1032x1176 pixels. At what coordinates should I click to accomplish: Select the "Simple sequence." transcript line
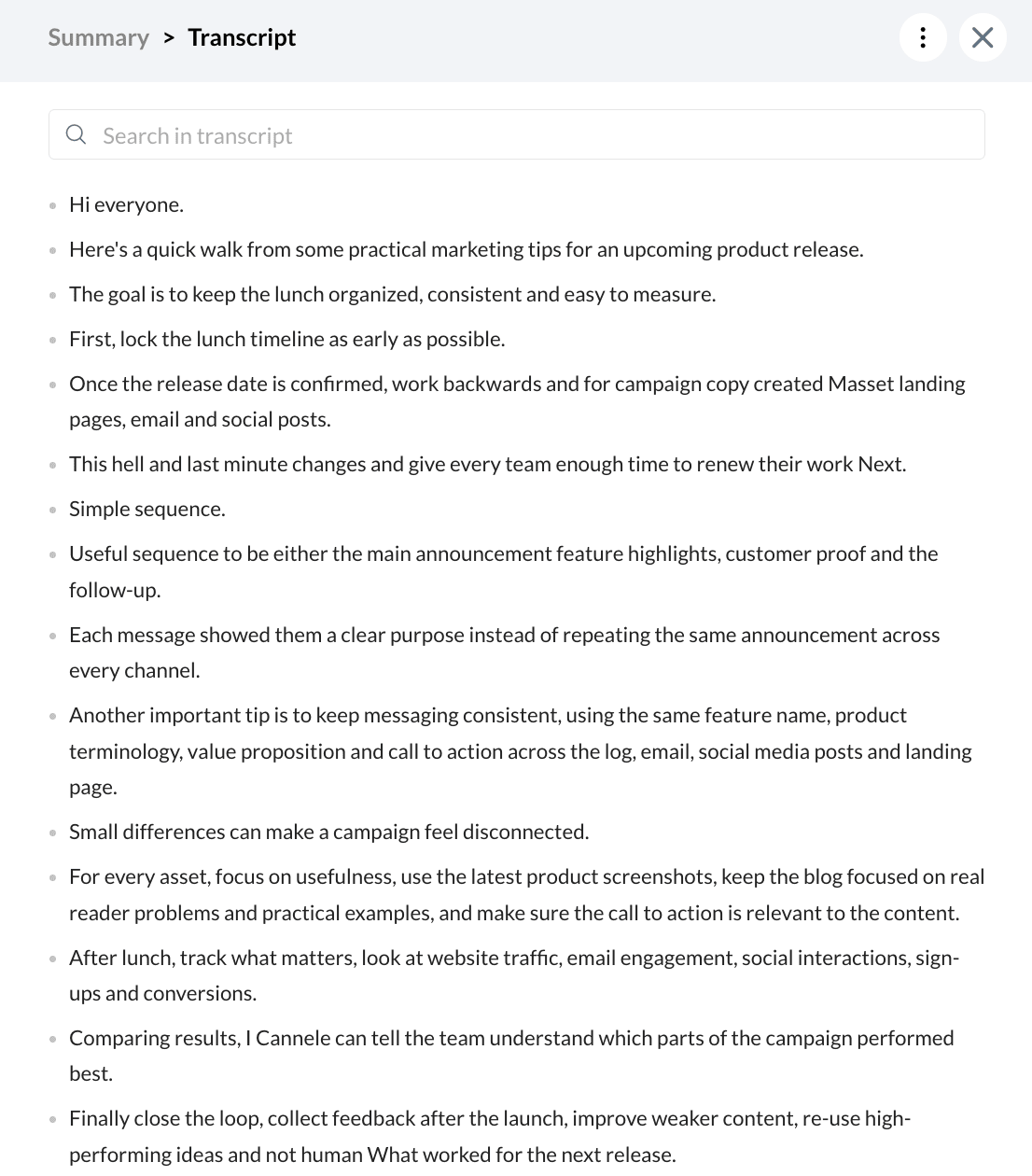(147, 509)
